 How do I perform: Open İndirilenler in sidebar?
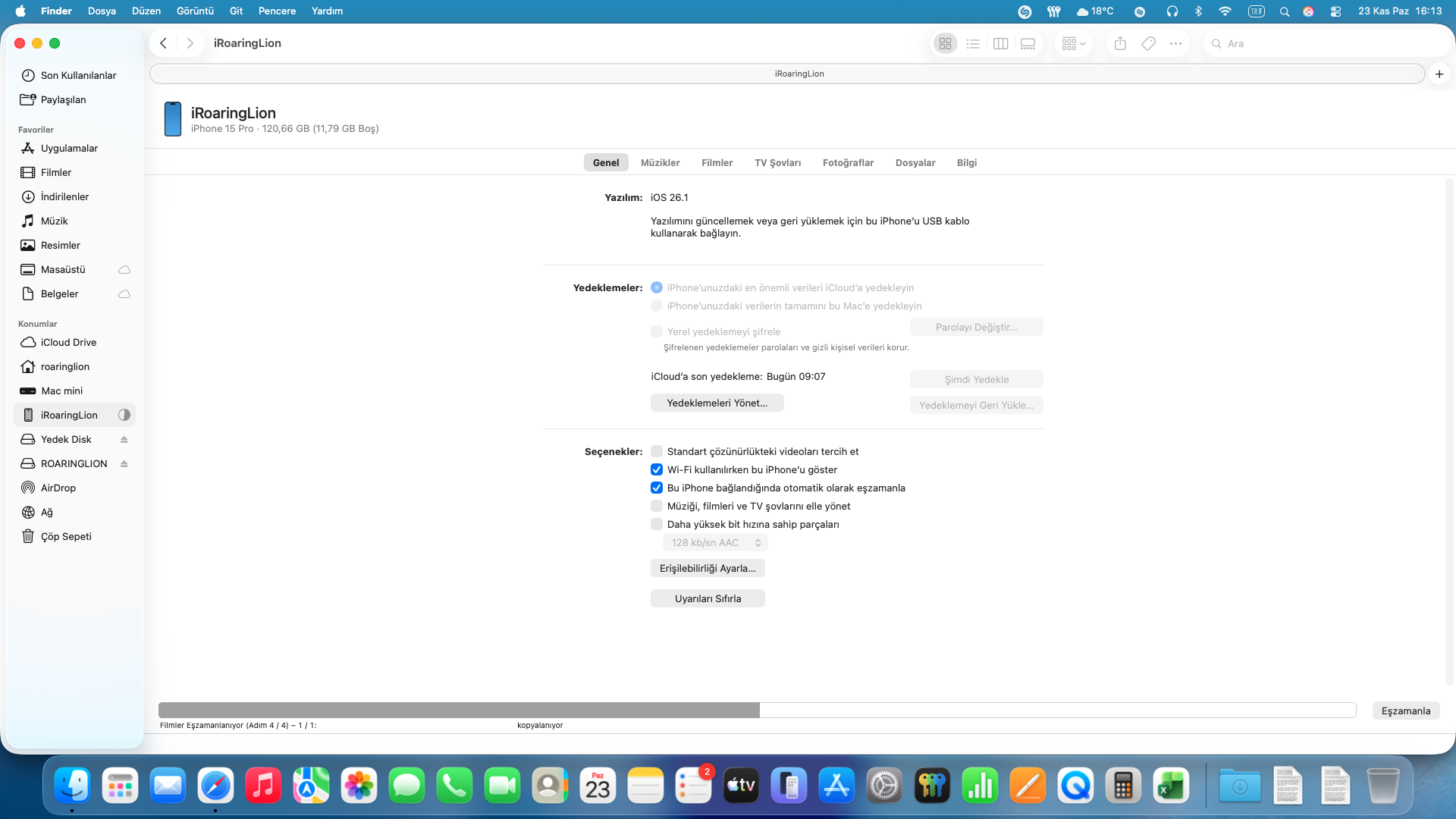pos(74,196)
